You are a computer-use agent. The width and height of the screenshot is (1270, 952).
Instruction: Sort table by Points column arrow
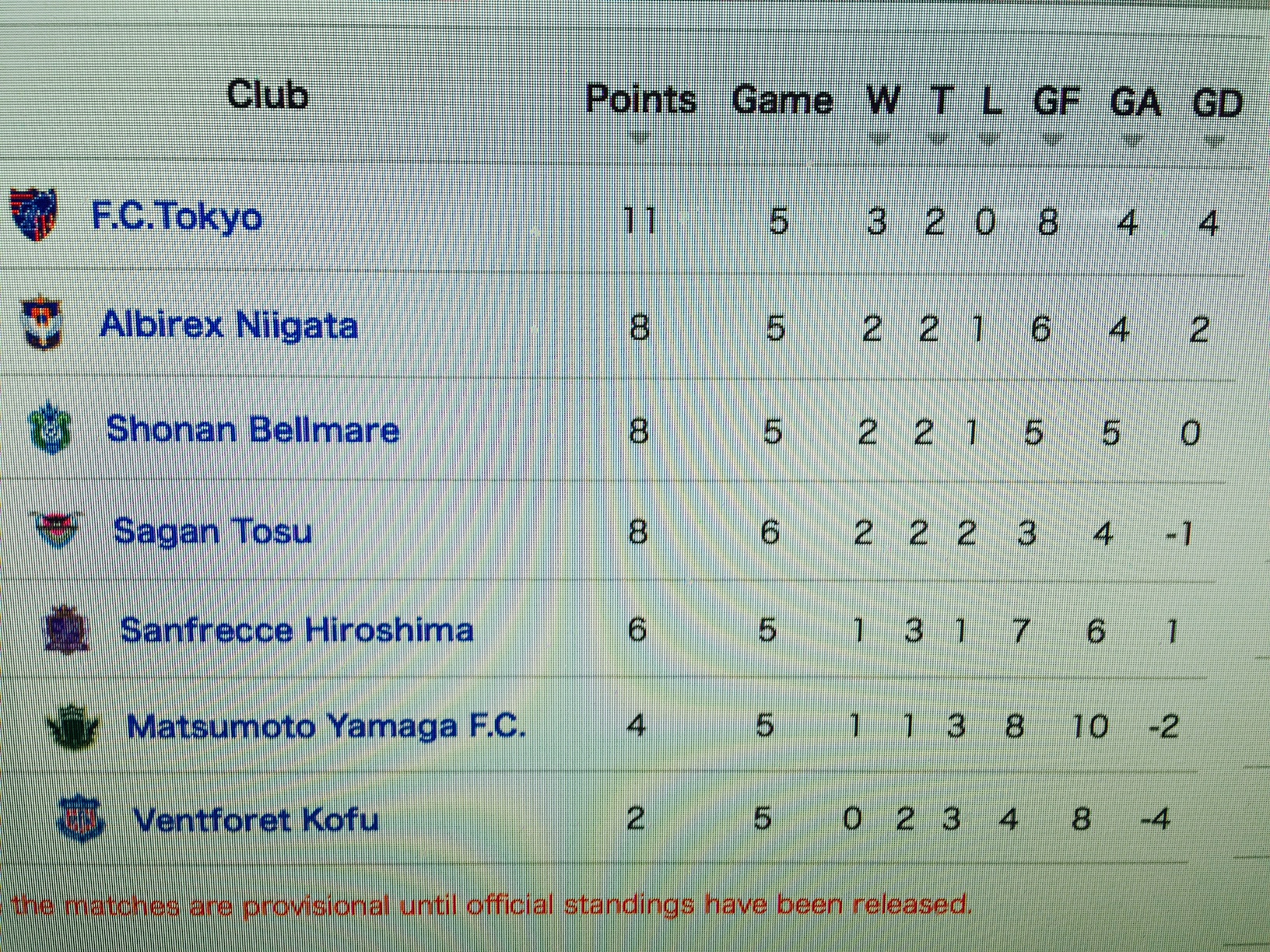639,139
